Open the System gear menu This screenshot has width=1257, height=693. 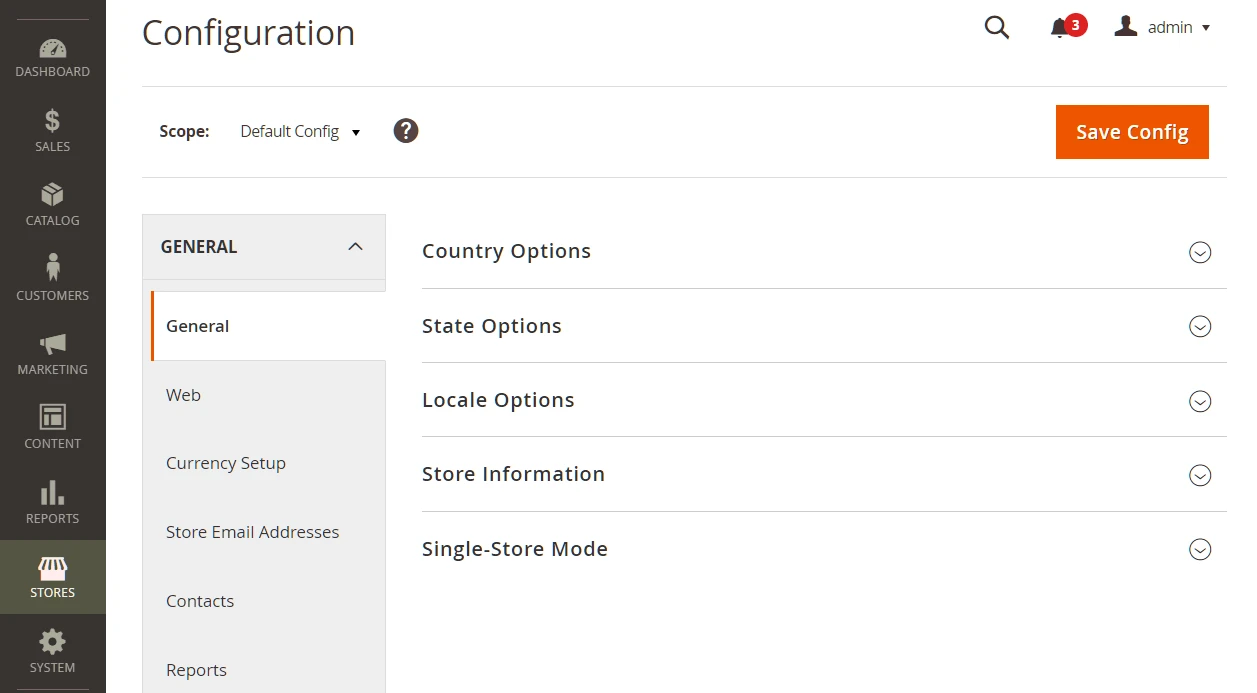click(52, 651)
